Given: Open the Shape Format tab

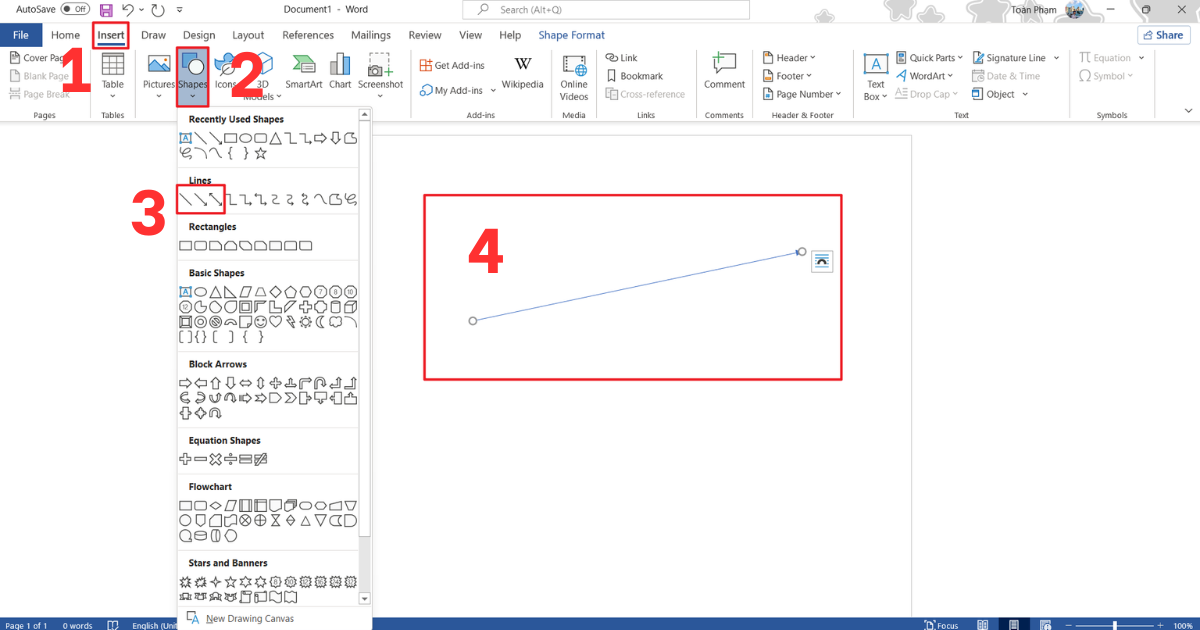Looking at the screenshot, I should point(571,35).
